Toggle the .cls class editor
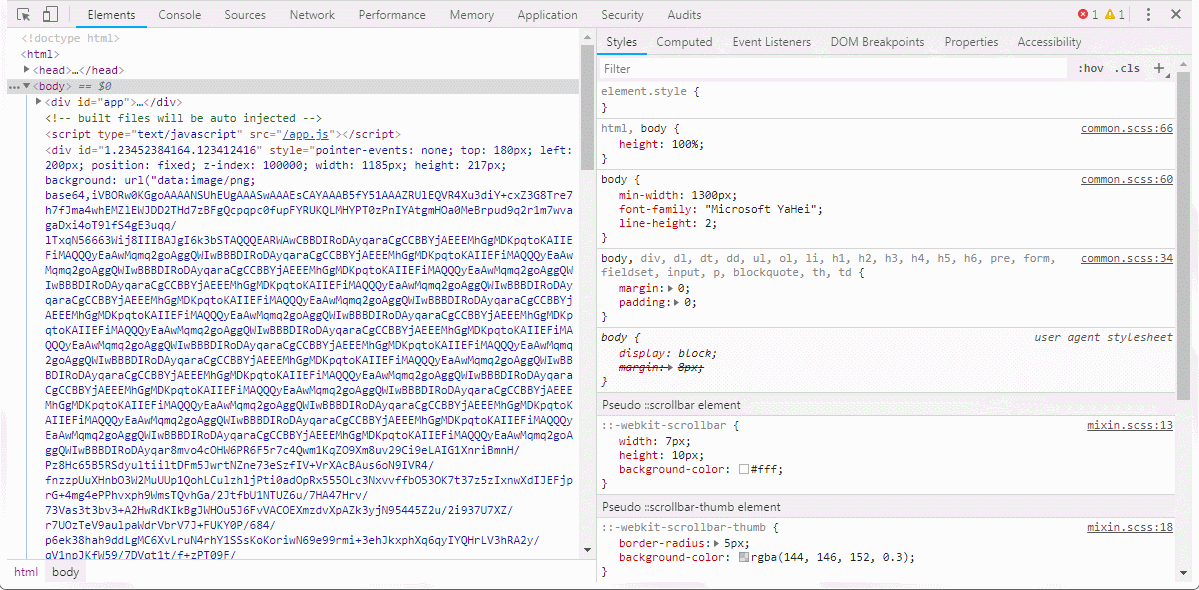This screenshot has width=1199, height=590. [x=1127, y=68]
